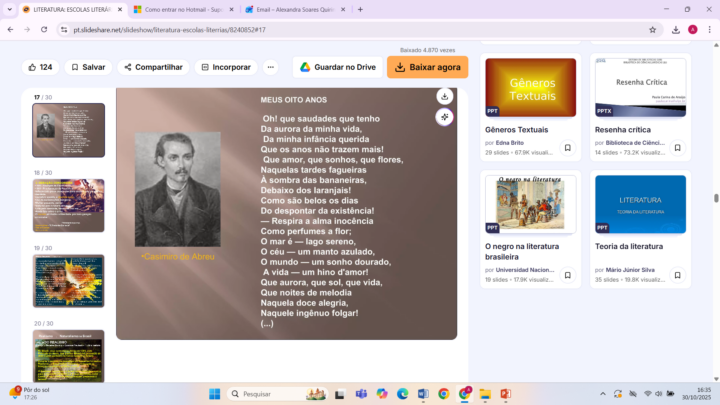
Task: Open the O negro na literatura thumbnail
Action: (530, 204)
